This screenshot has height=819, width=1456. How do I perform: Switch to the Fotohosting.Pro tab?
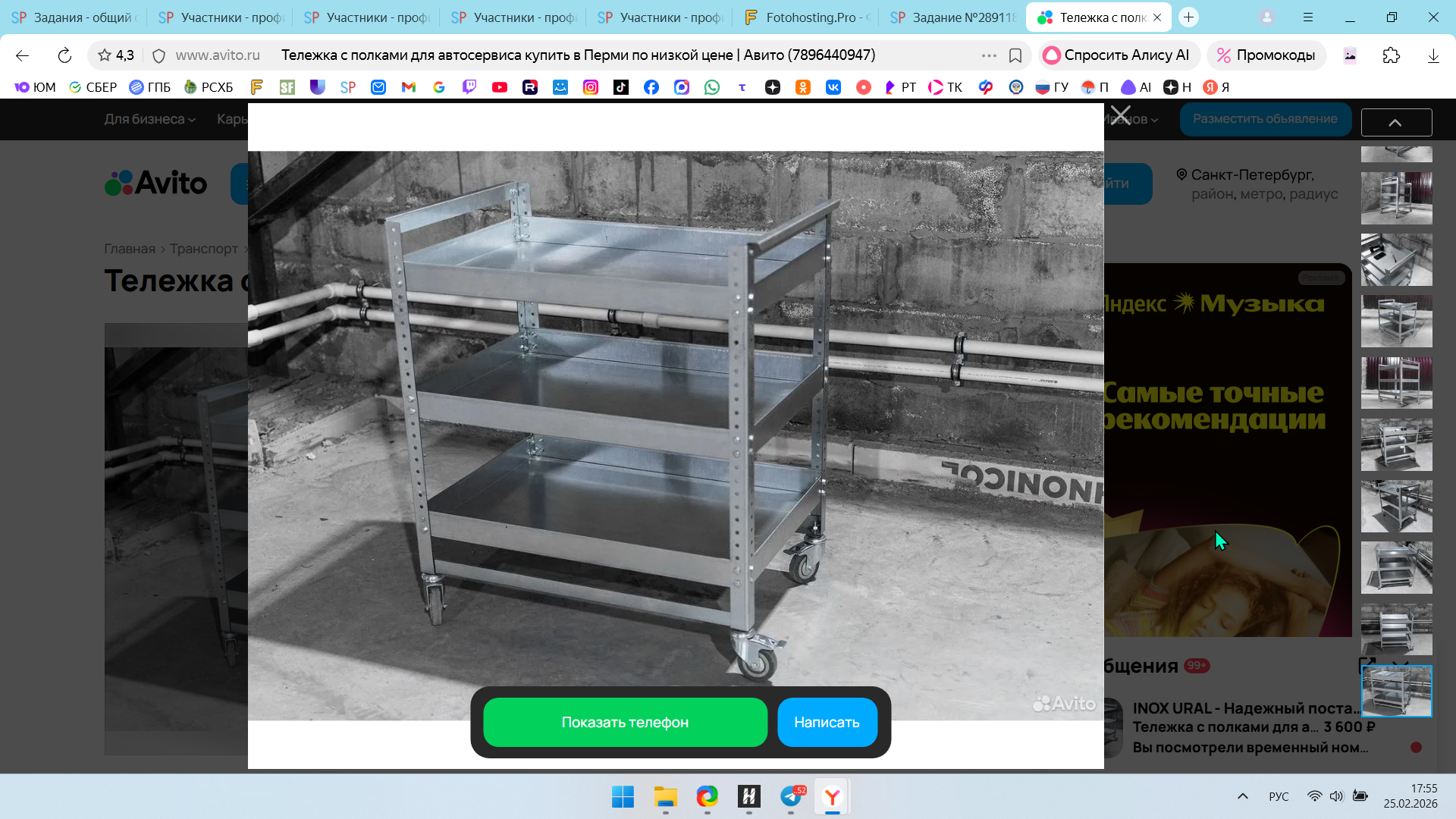pos(807,17)
